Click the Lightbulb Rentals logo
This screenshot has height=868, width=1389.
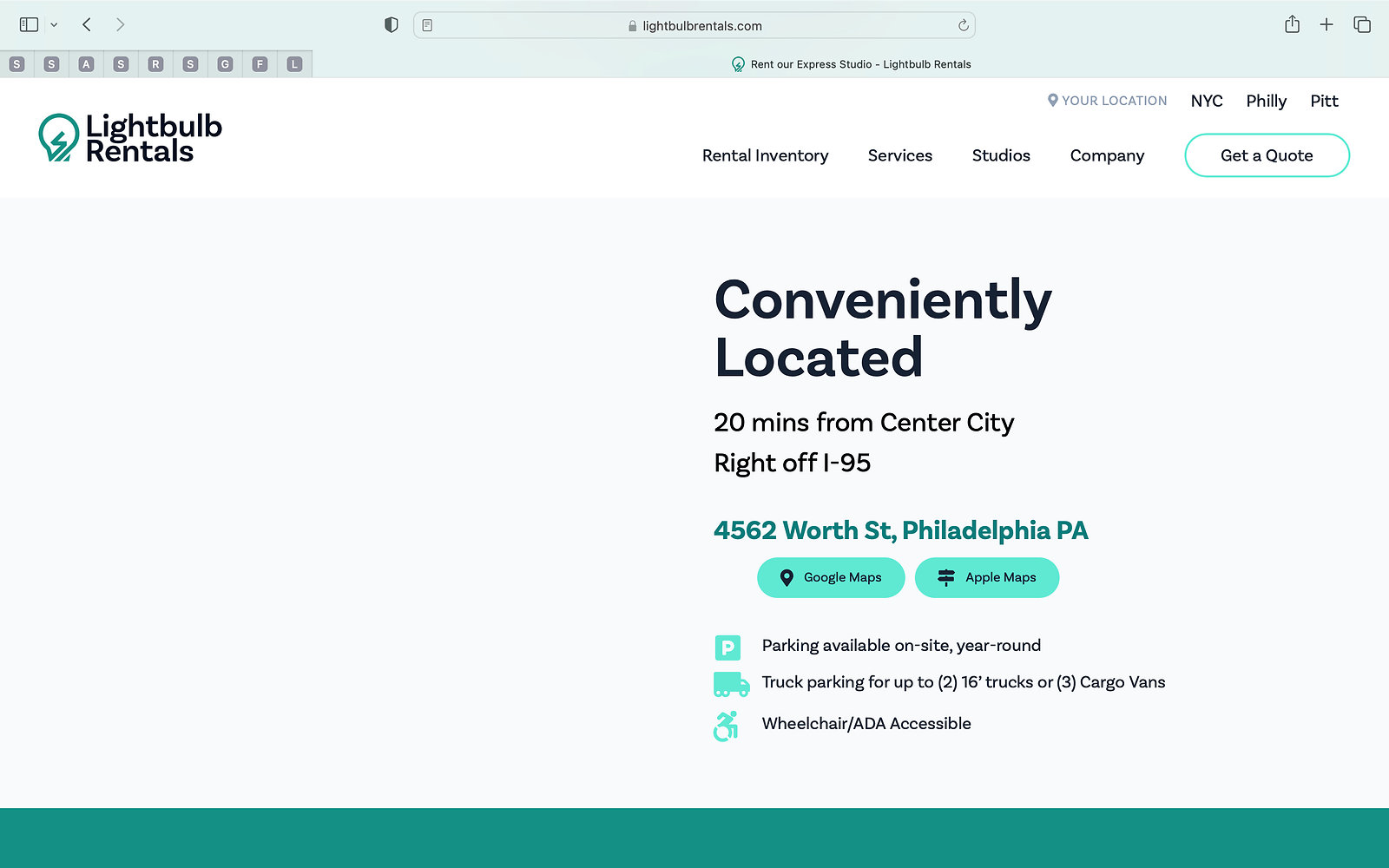coord(130,138)
